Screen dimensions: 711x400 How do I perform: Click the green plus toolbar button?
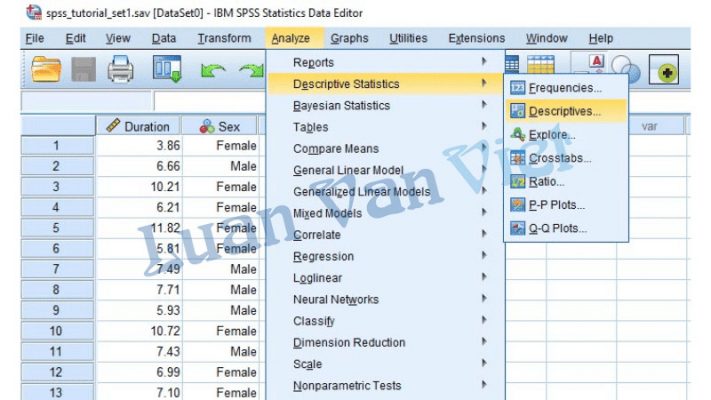664,69
